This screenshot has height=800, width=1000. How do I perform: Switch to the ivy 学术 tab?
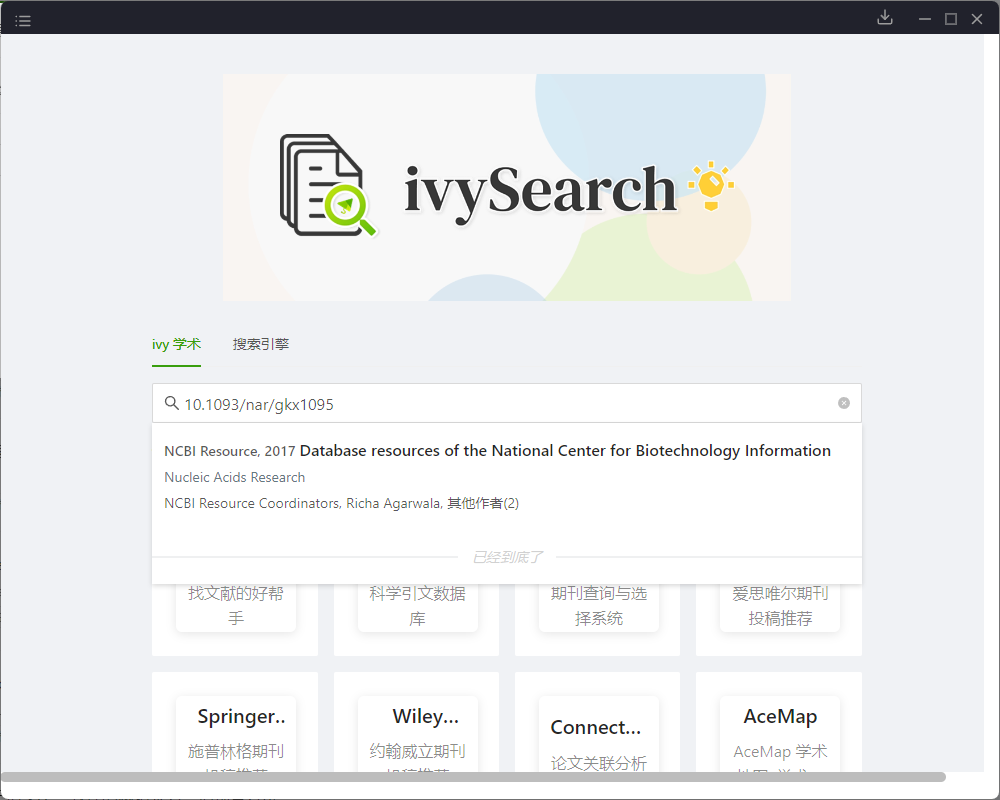177,344
